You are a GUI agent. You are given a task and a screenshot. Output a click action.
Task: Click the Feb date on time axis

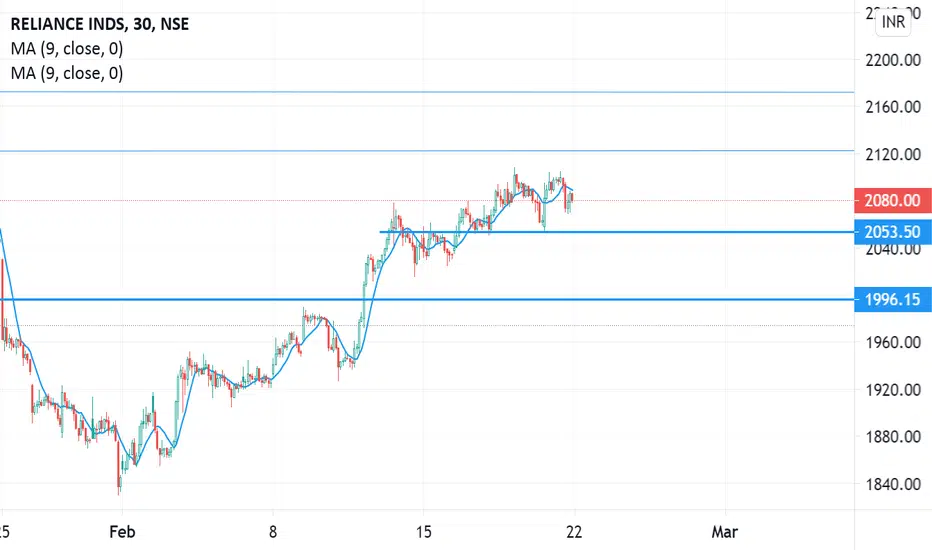[122, 532]
